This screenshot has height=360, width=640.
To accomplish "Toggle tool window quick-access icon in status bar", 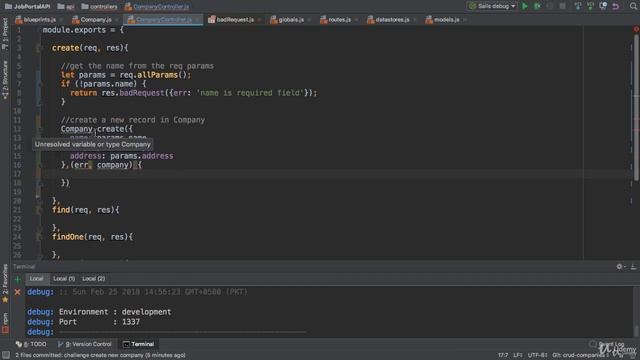I will [x=5, y=355].
